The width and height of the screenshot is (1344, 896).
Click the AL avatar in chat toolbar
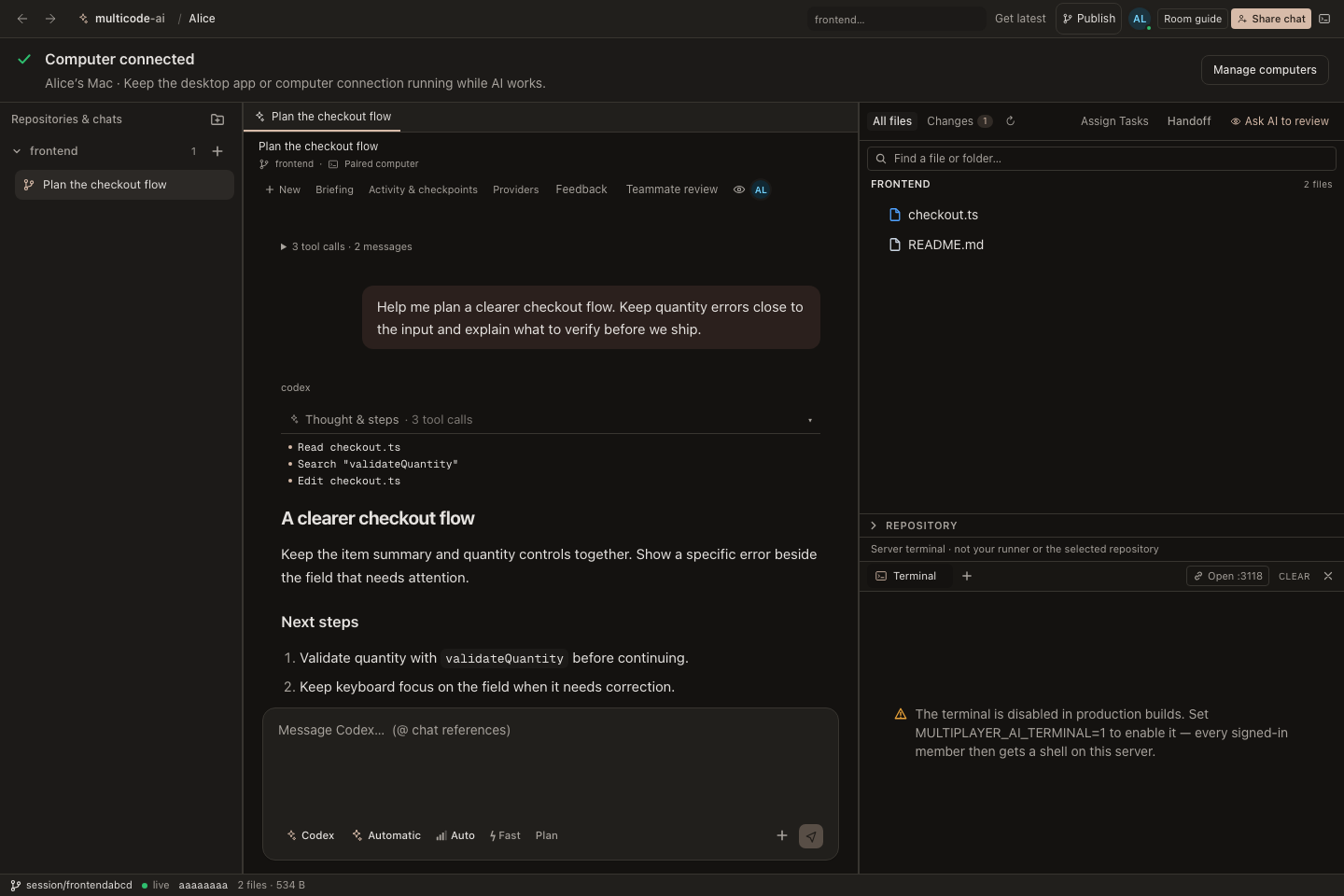click(x=761, y=189)
